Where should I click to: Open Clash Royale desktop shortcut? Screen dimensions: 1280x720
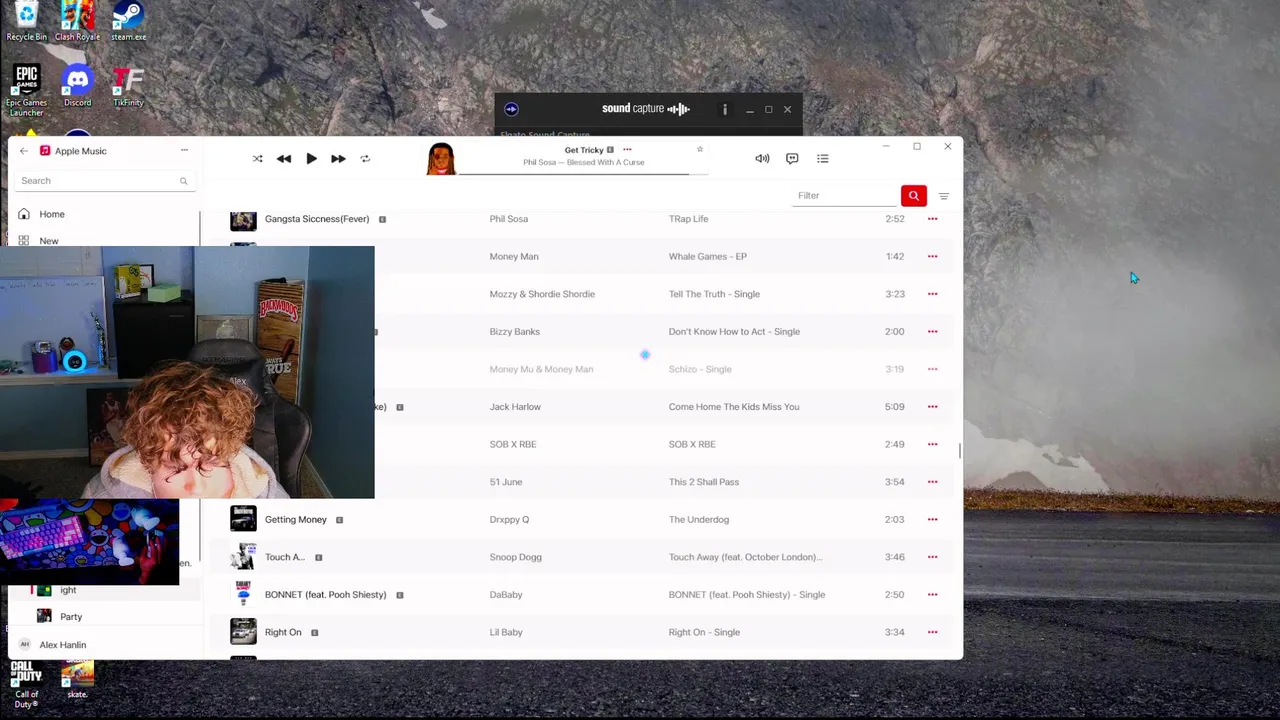click(77, 22)
